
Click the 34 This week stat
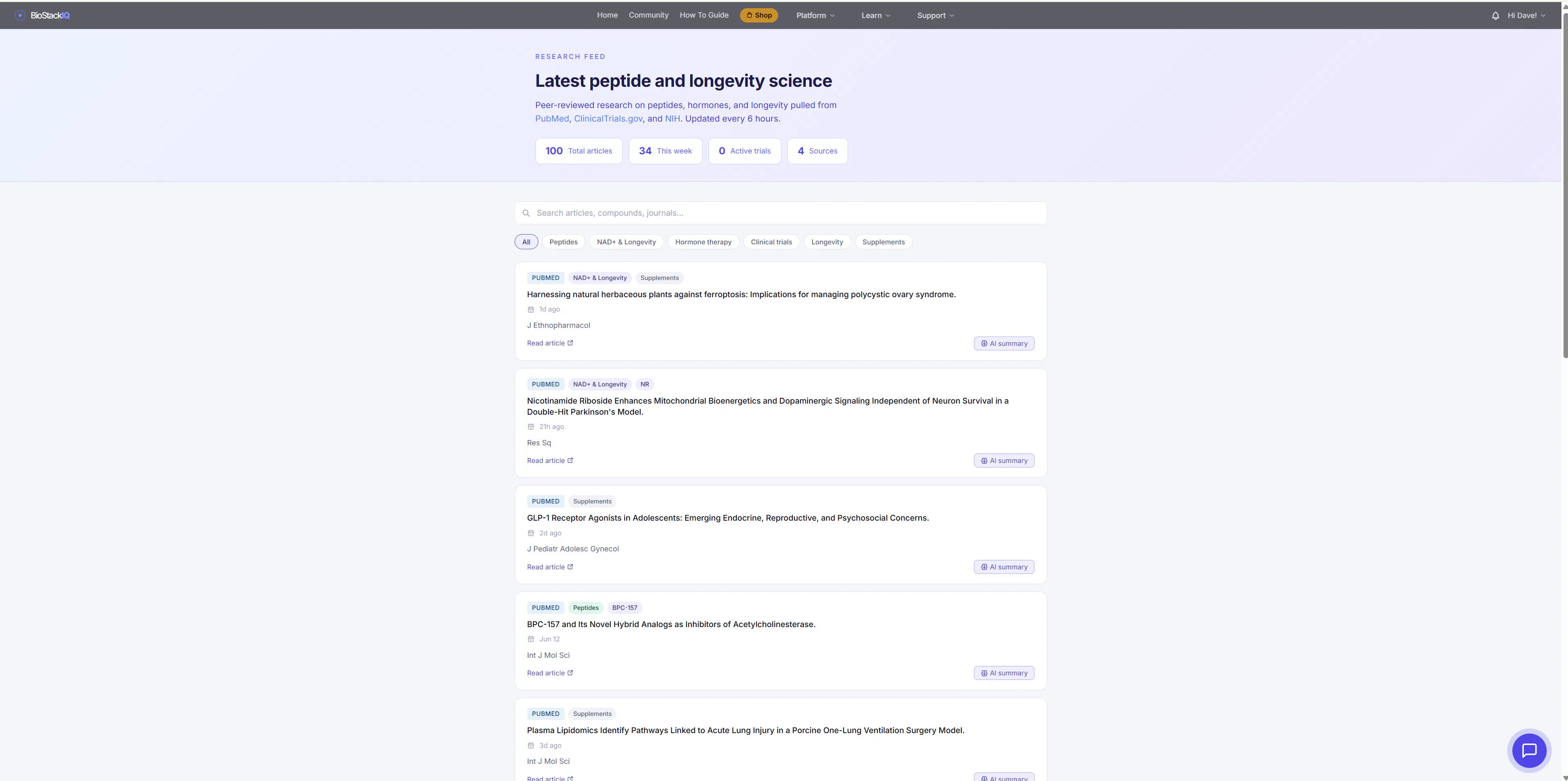[665, 151]
